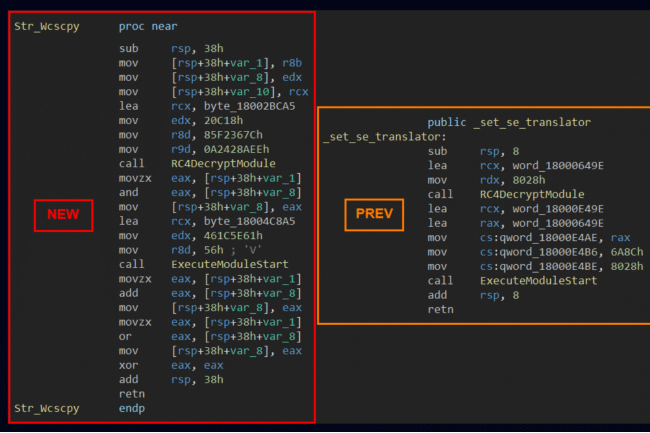Click the 'mov rdx, 8028h' instruction
The image size is (650, 433).
pyautogui.click(x=486, y=180)
